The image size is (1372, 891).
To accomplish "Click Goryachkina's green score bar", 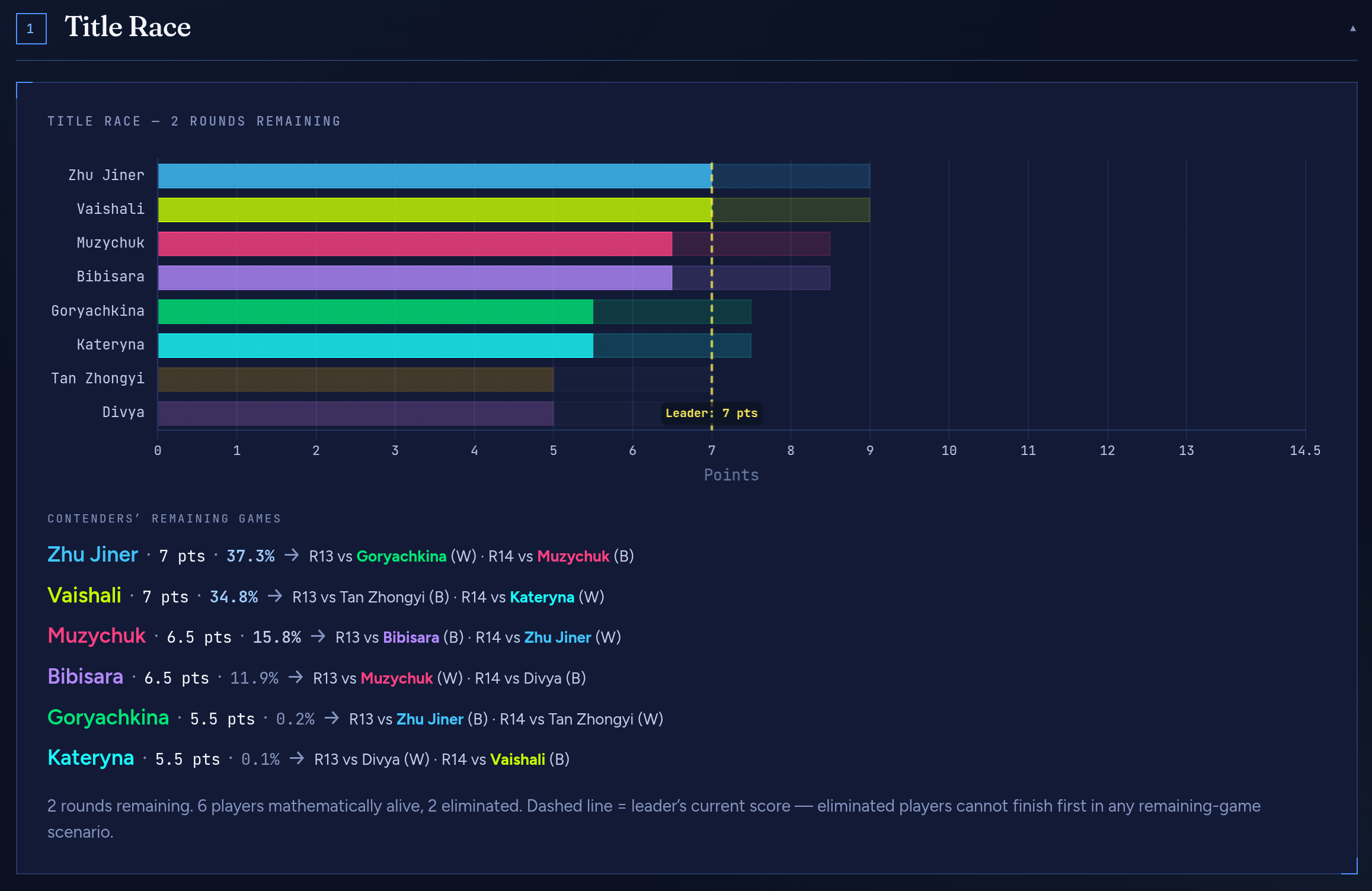I will coord(375,311).
